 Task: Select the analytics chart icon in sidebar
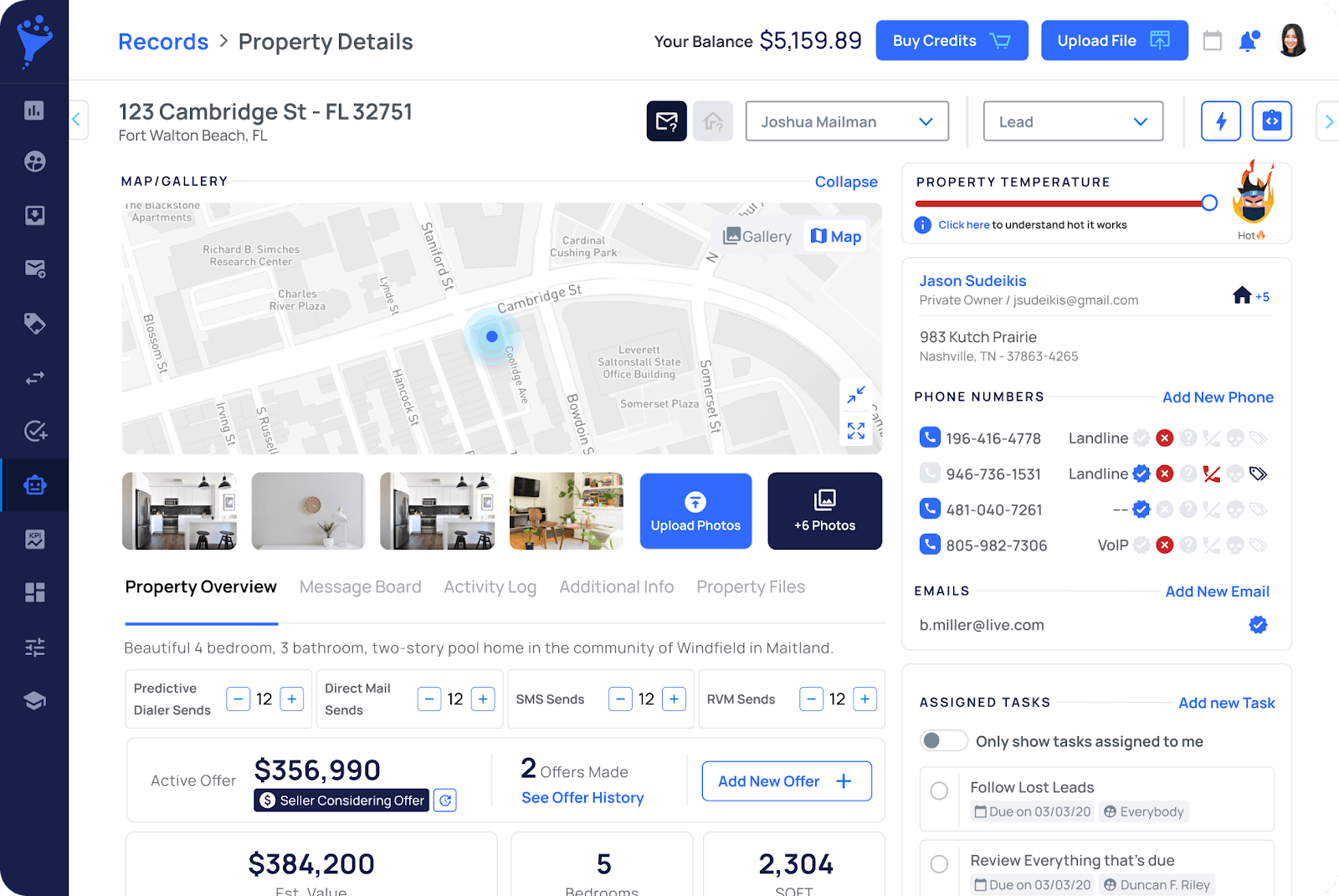click(34, 110)
